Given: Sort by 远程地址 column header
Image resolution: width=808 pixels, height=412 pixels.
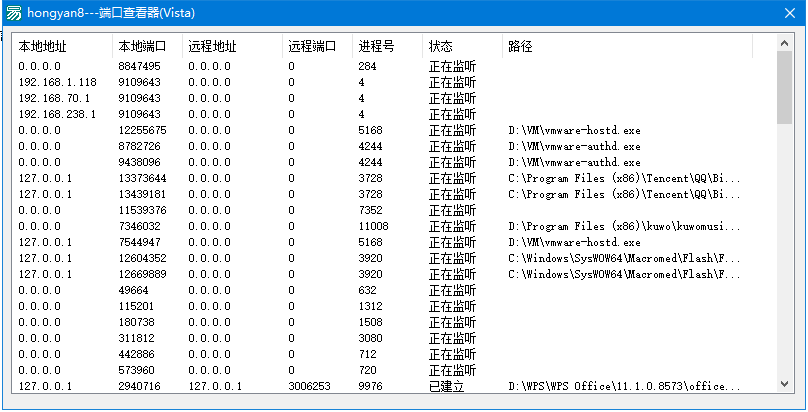Looking at the screenshot, I should click(232, 46).
